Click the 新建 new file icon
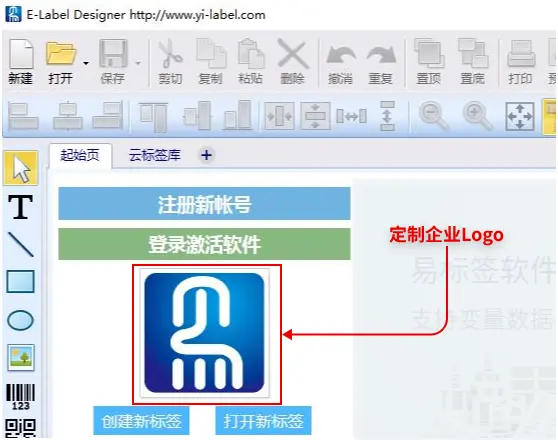 click(21, 62)
